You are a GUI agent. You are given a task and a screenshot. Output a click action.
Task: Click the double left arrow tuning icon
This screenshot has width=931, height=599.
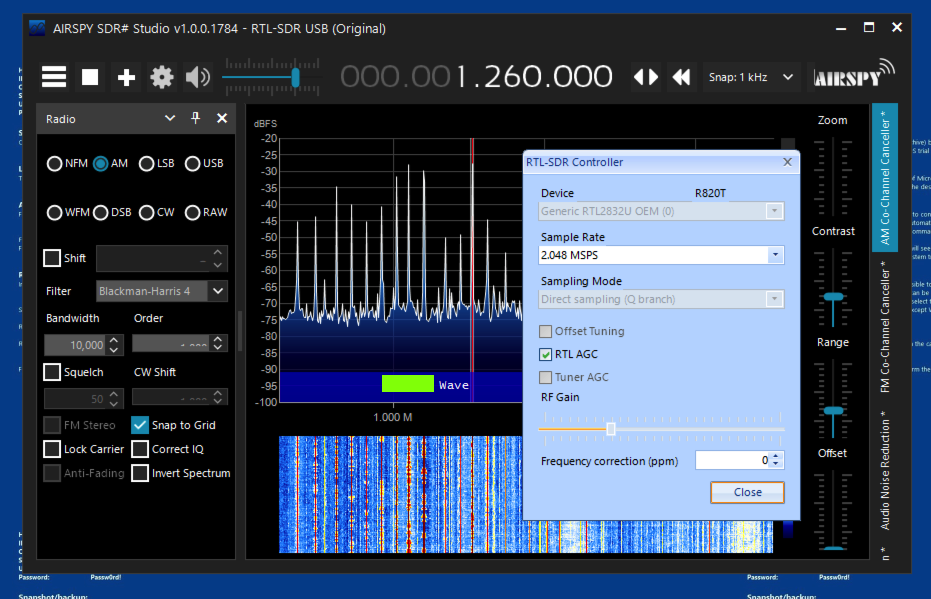[x=682, y=77]
